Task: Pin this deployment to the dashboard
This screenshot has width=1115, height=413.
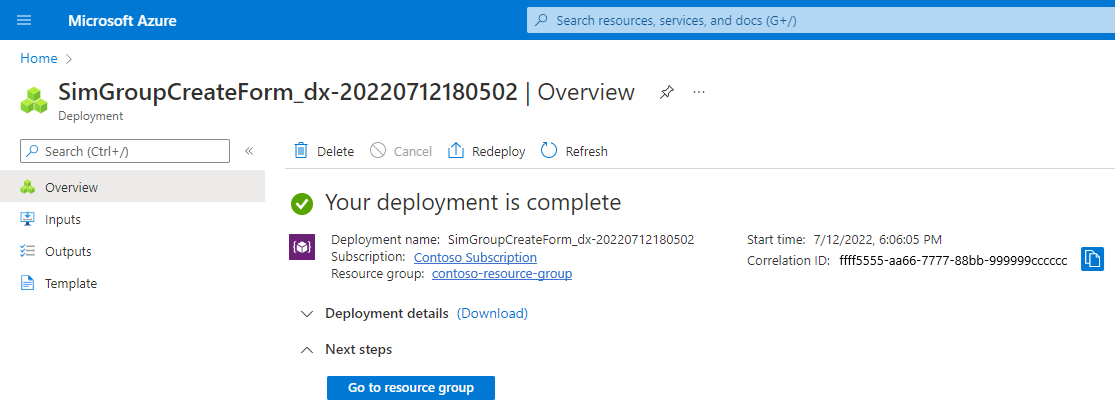Action: [666, 92]
